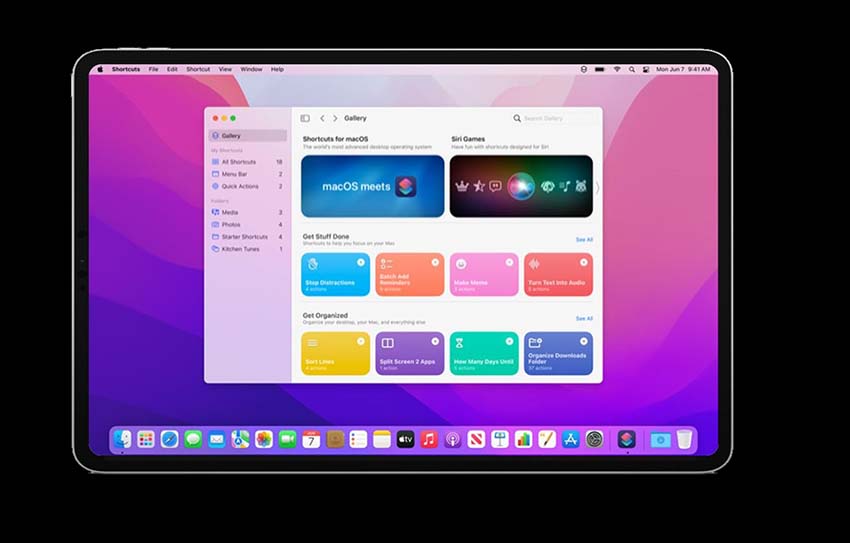Image resolution: width=850 pixels, height=543 pixels.
Task: Open Quick Actions in the sidebar
Action: 248,186
